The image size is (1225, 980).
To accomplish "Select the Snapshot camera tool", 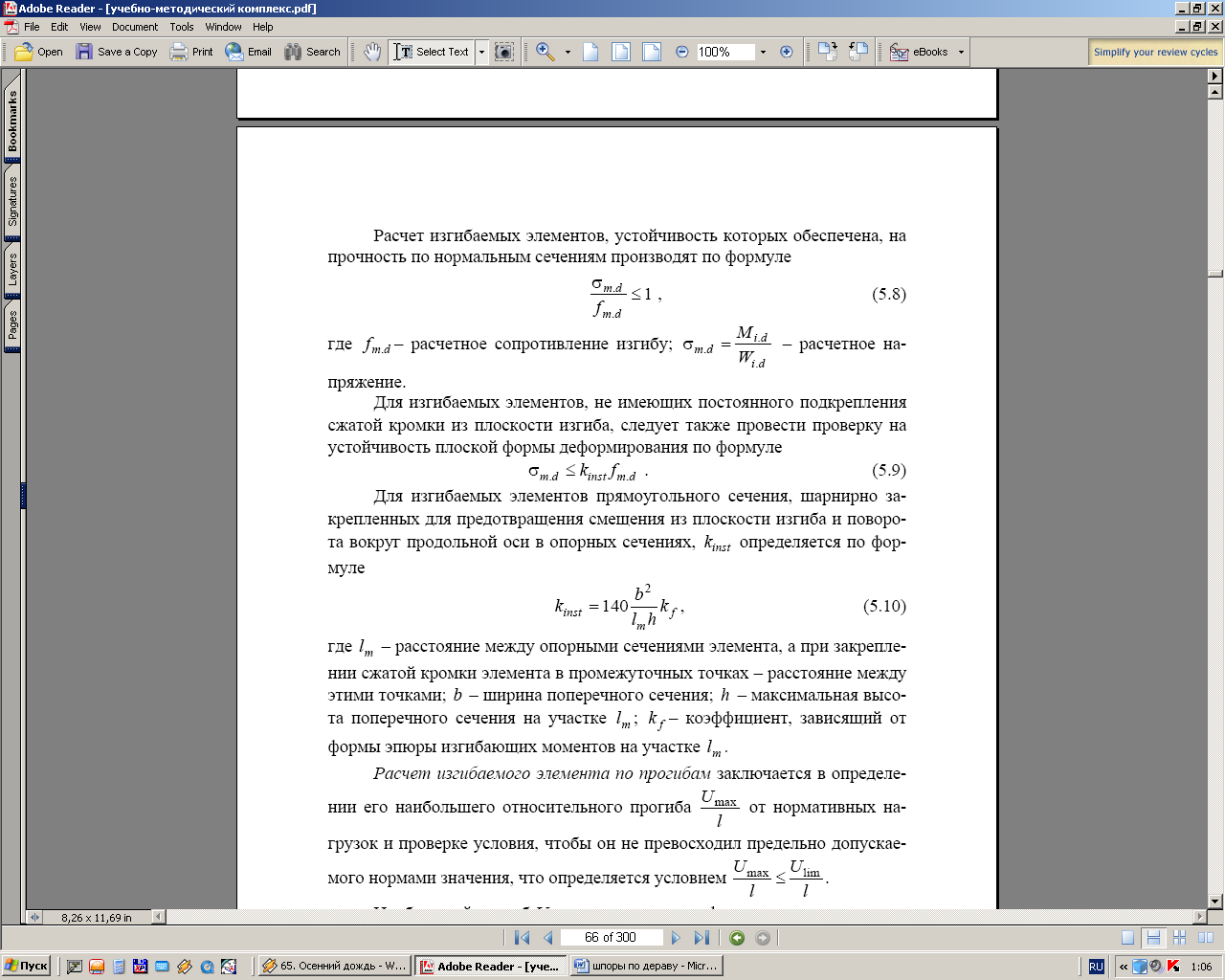I will click(x=504, y=52).
